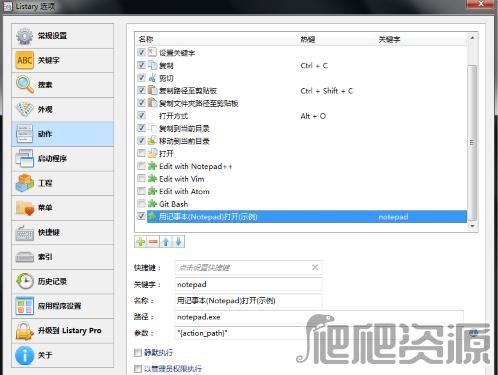Image resolution: width=498 pixels, height=375 pixels.
Task: Enable the Edit with Notepad++ checkbox
Action: pos(141,166)
